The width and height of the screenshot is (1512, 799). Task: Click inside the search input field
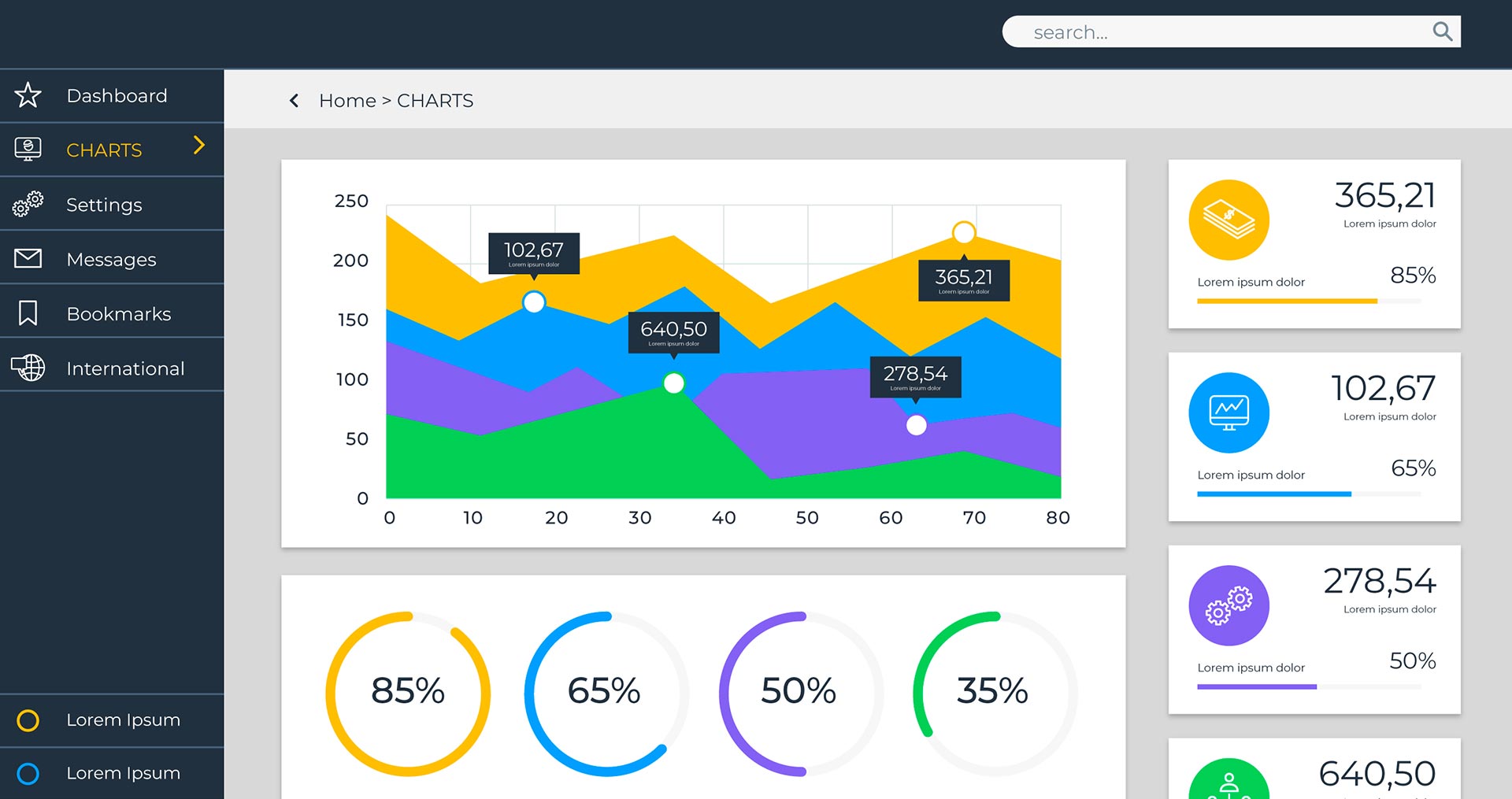click(1221, 32)
